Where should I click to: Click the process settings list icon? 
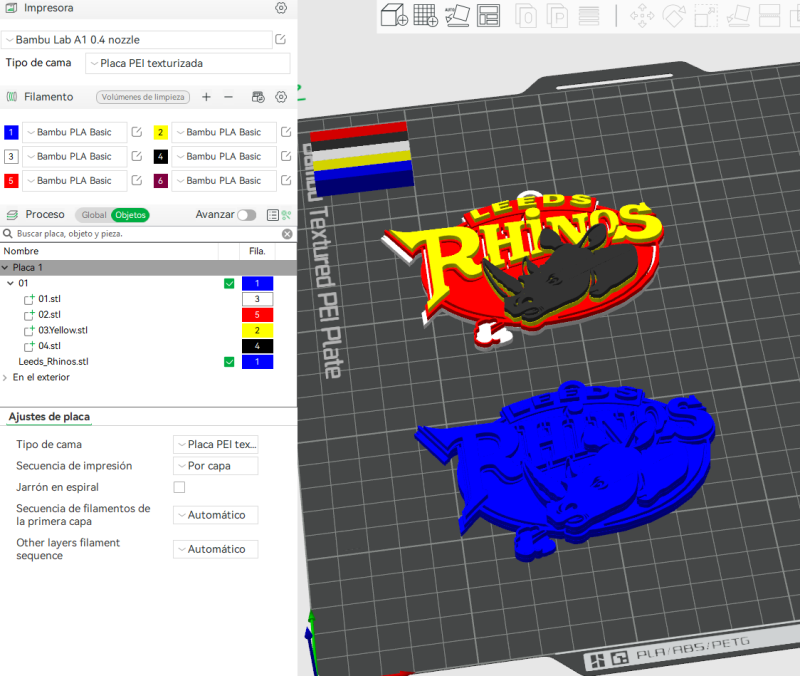[273, 215]
